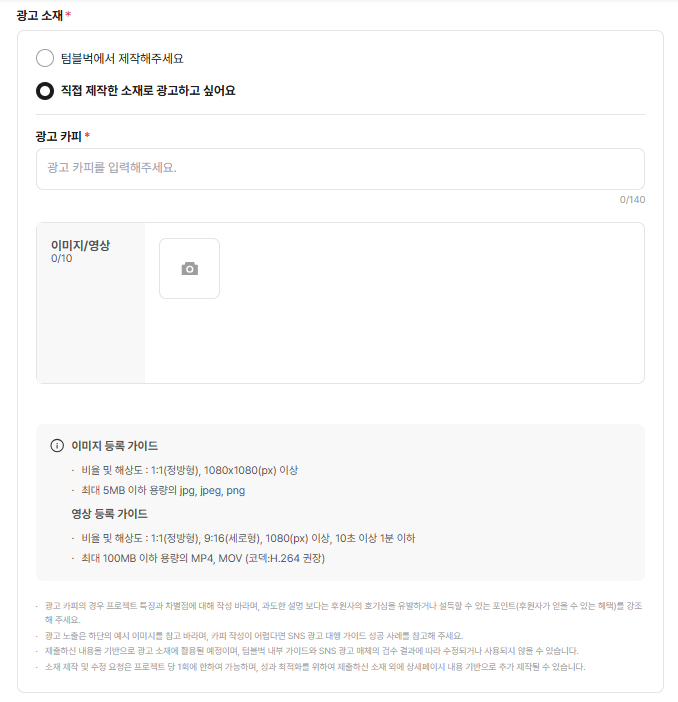Click the info icon beside 이미지 등록 가이드

coord(57,446)
